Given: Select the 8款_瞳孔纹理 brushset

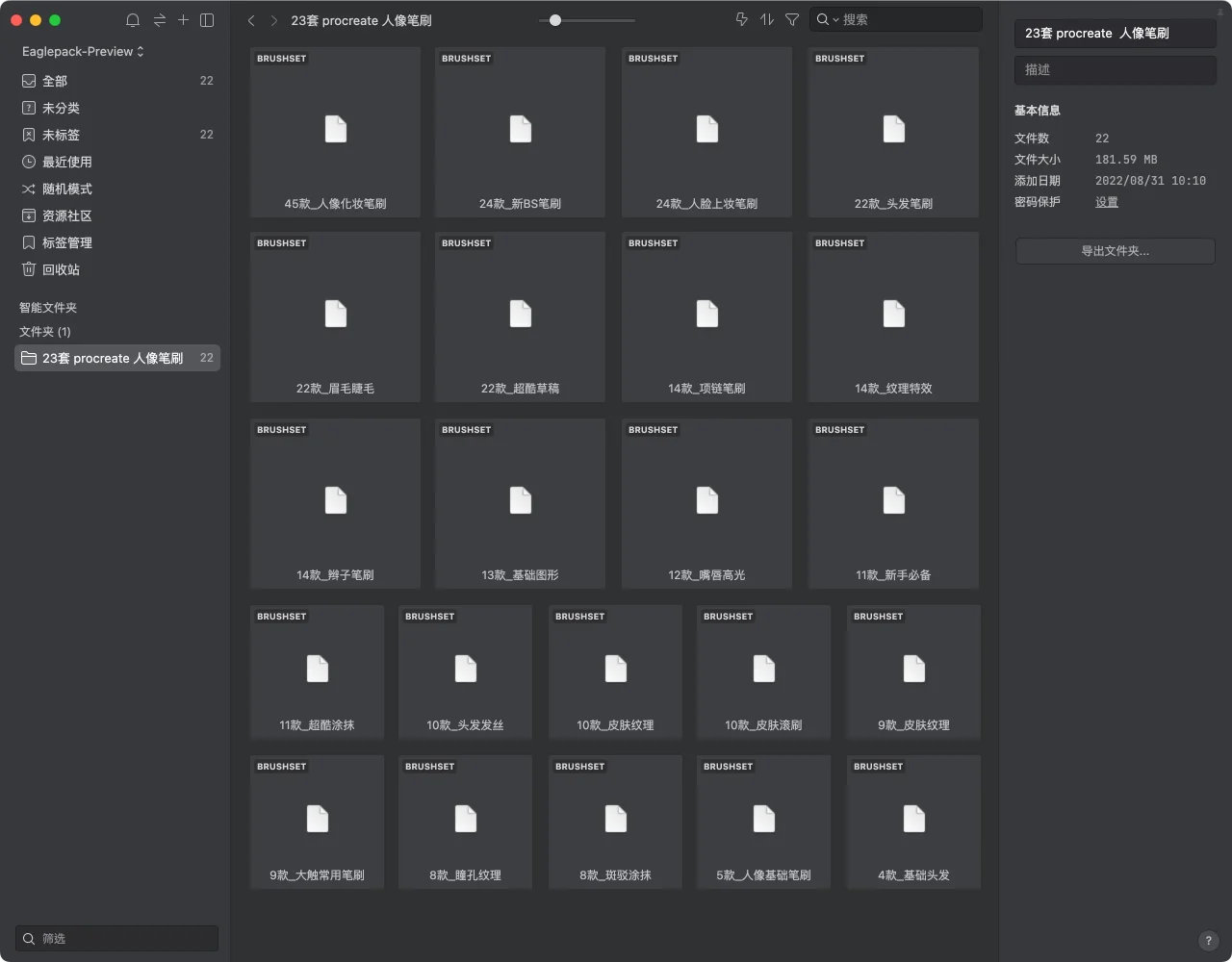Looking at the screenshot, I should 465,822.
